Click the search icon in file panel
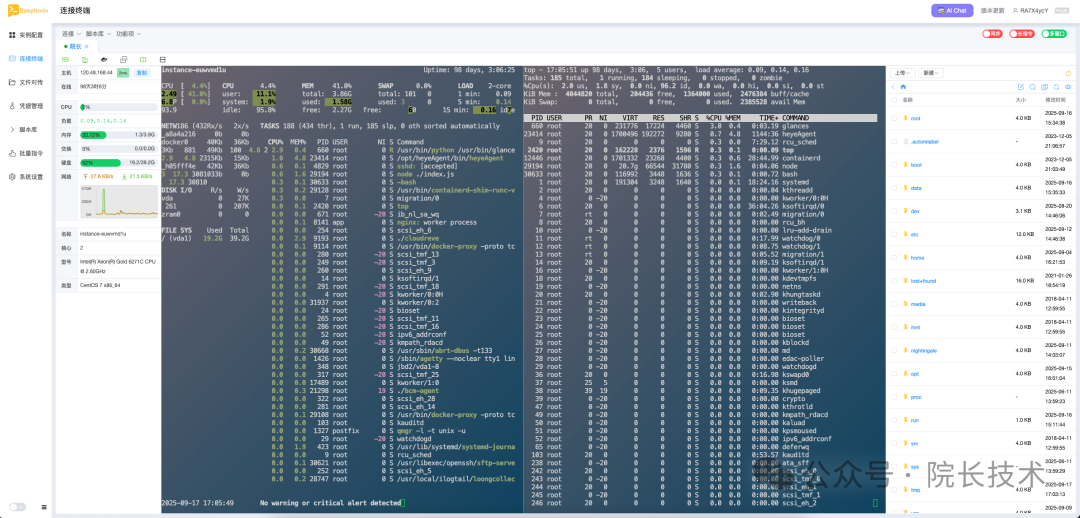This screenshot has height=518, width=1080. click(x=1032, y=87)
